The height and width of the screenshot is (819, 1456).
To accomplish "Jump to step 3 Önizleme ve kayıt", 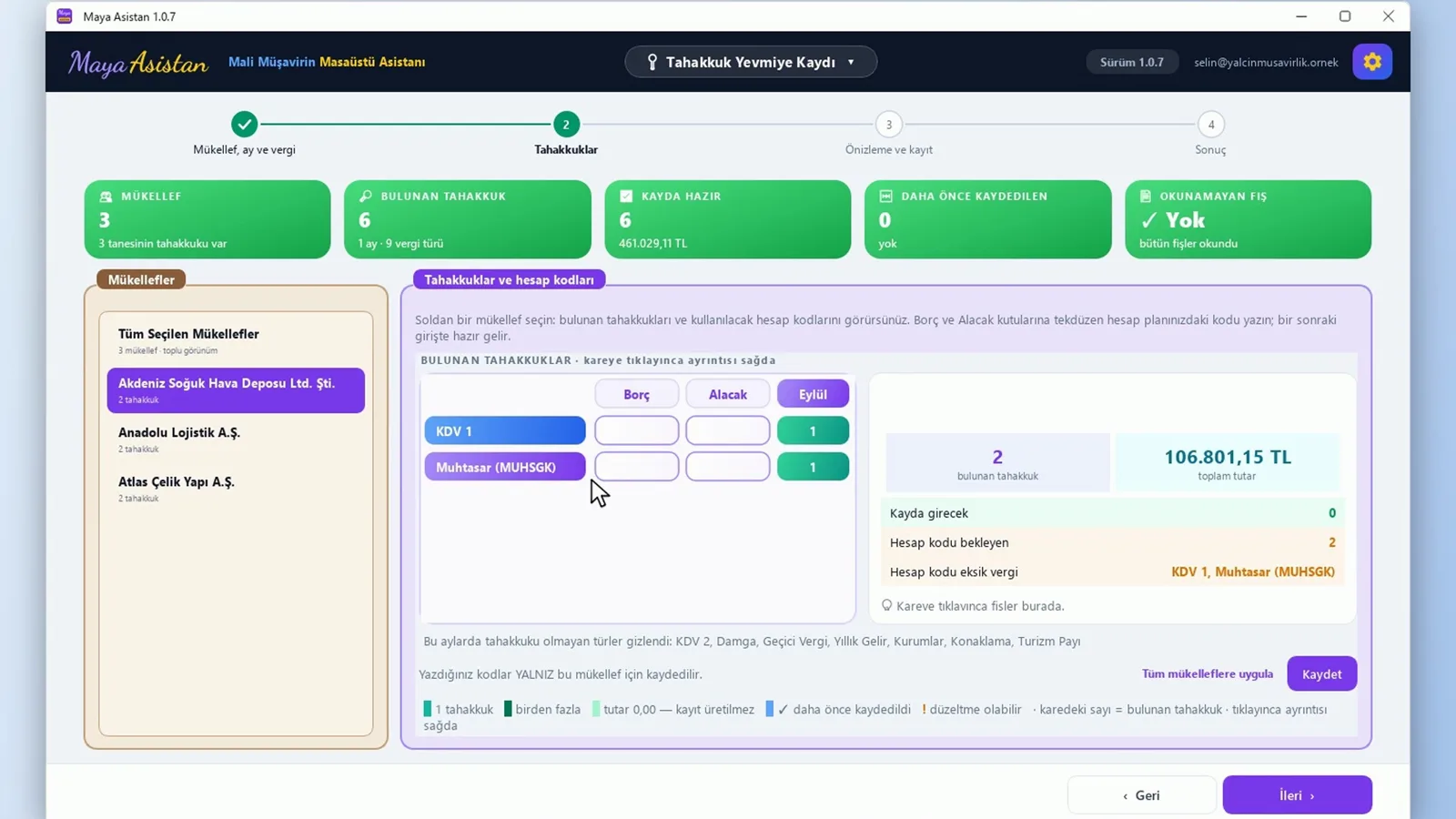I will (889, 124).
